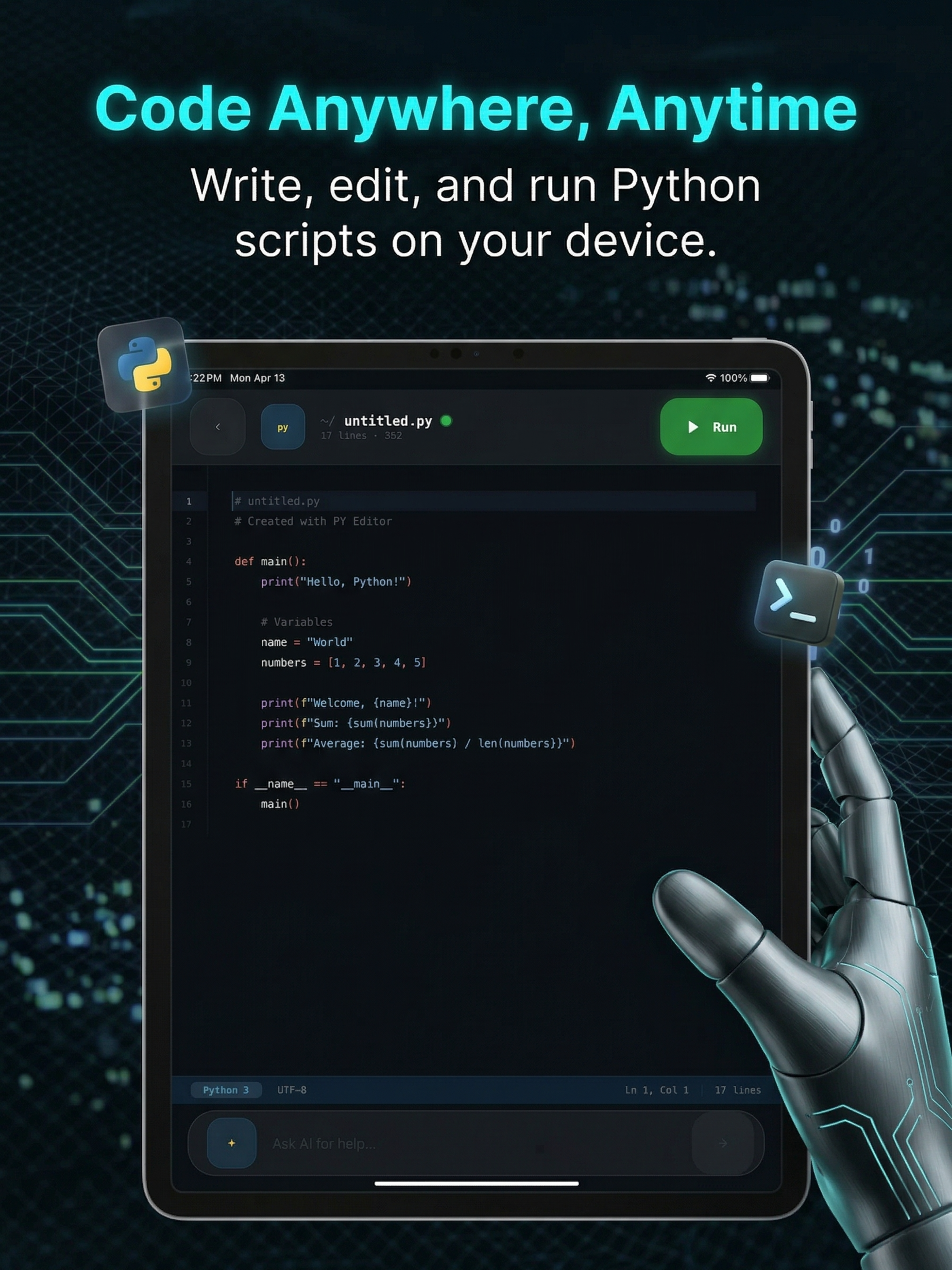This screenshot has width=952, height=1270.
Task: Open the py file type icon
Action: tap(283, 427)
